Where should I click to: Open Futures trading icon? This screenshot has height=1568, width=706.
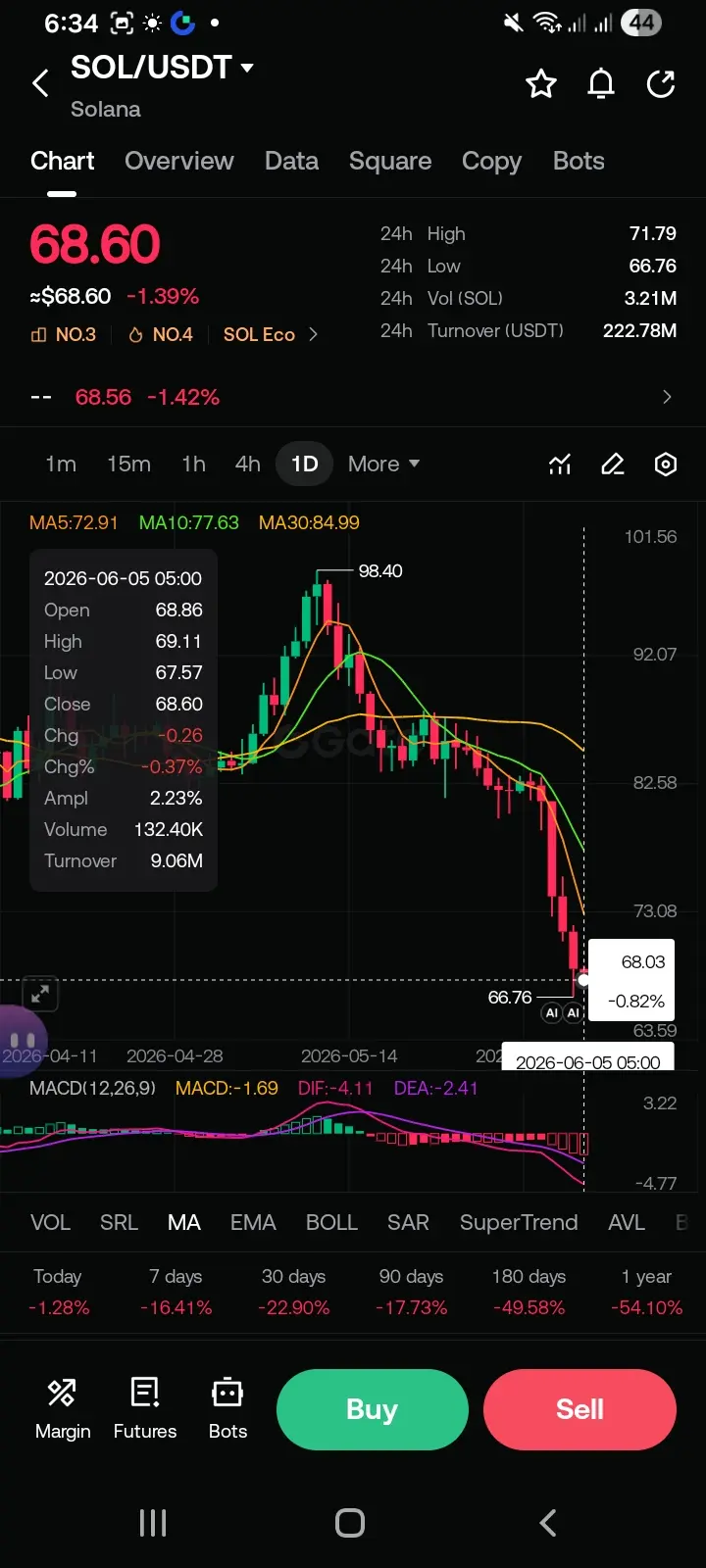145,1408
